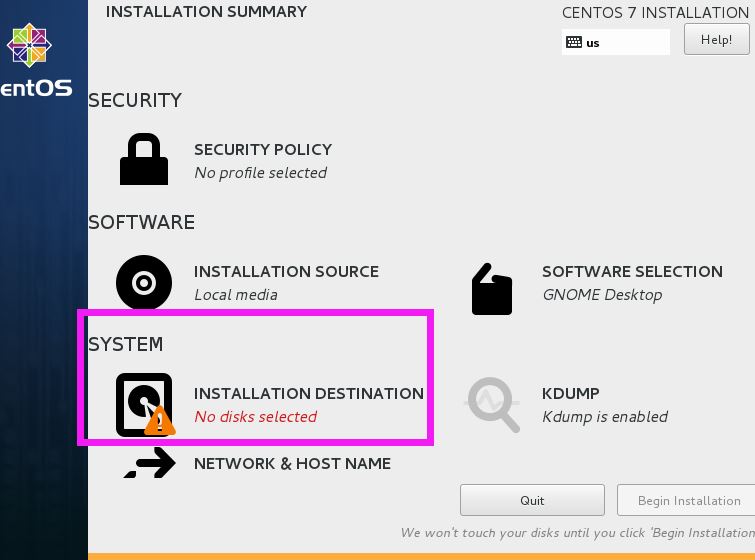Click the orange warning triangle on disk
Image resolution: width=755 pixels, height=560 pixels.
tap(159, 422)
